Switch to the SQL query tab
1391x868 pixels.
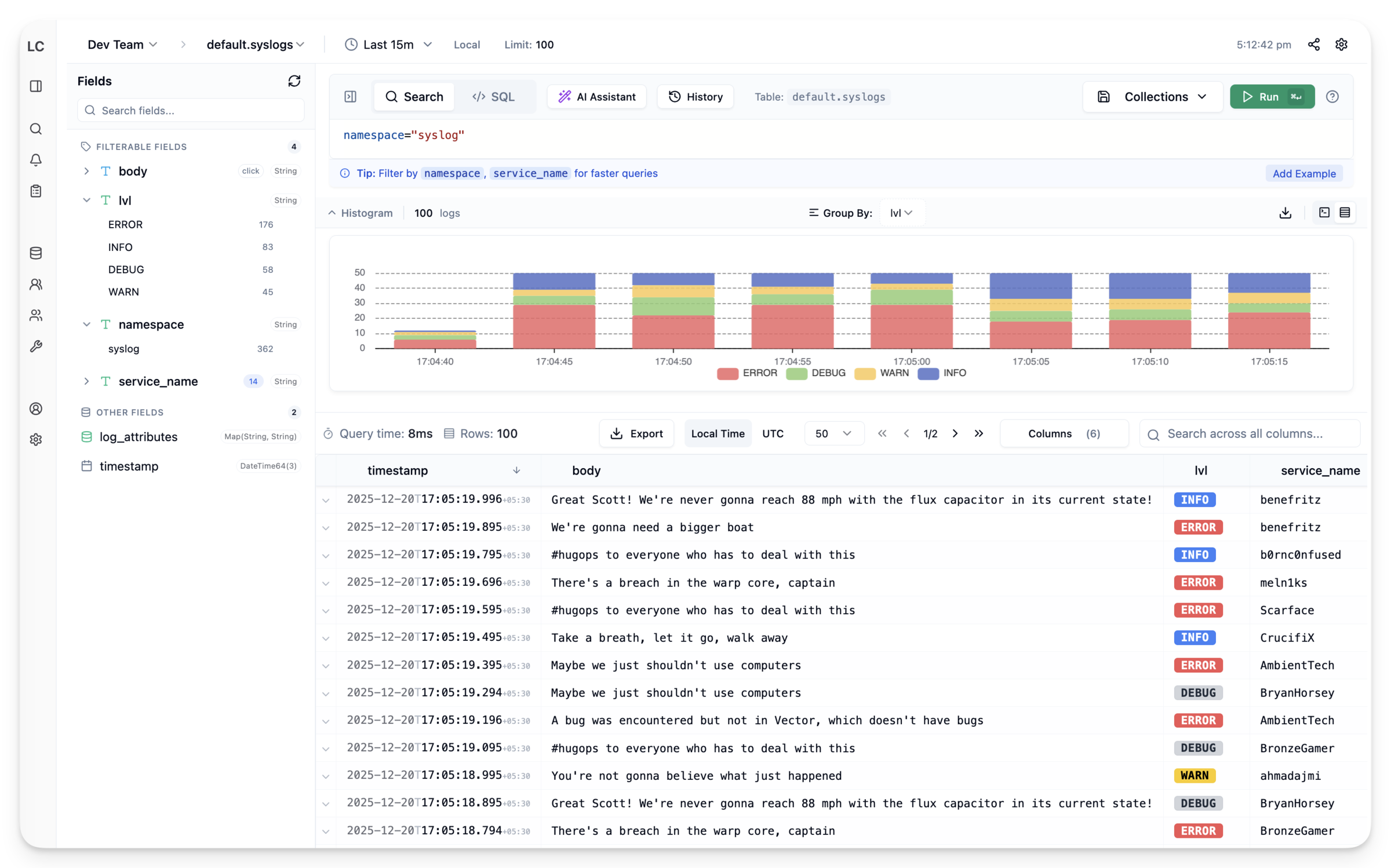pos(494,97)
